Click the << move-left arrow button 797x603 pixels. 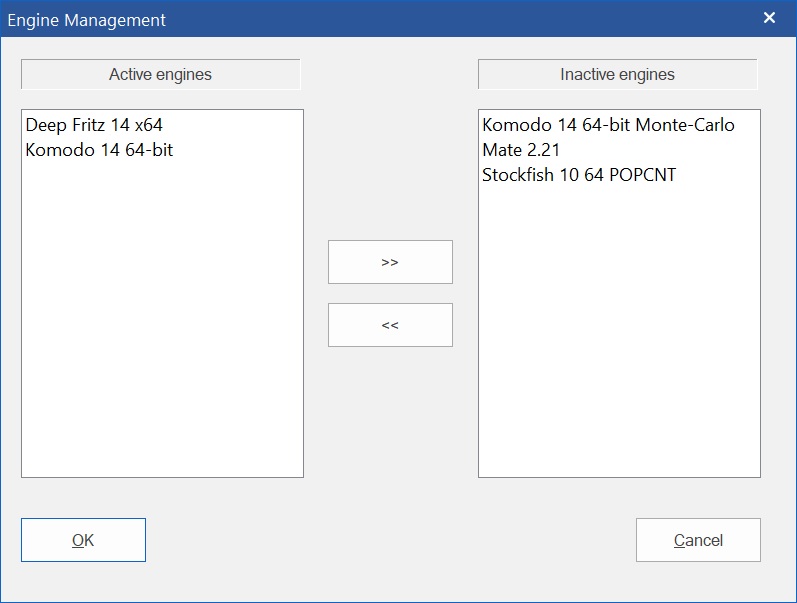click(x=390, y=325)
